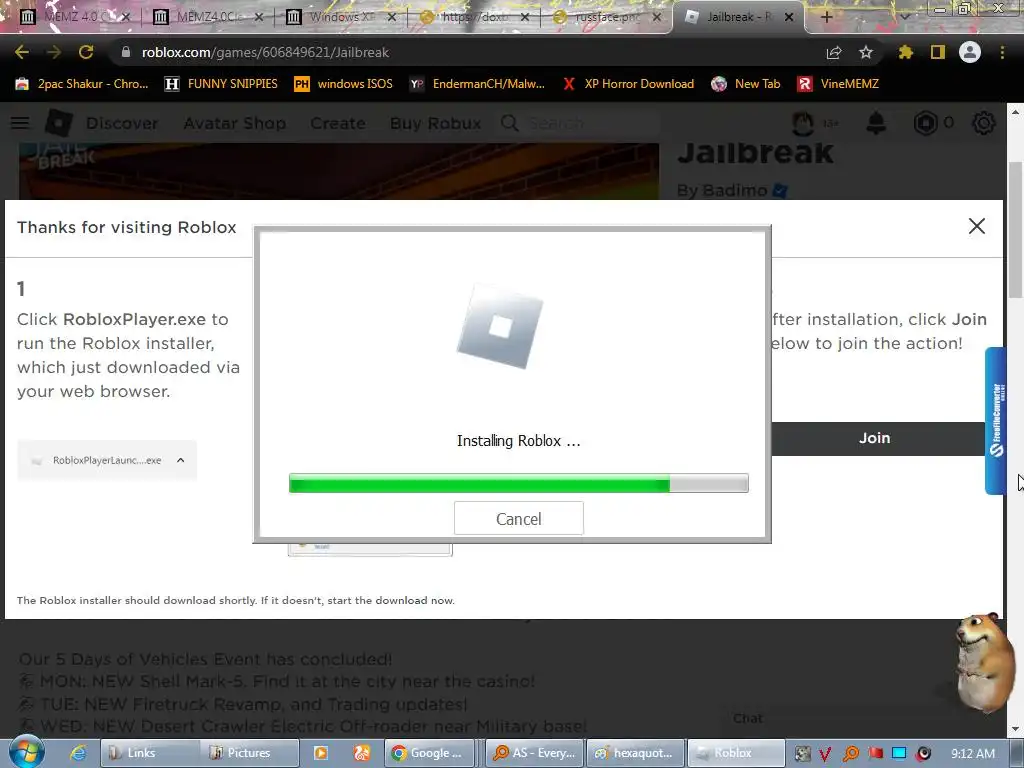Share this page icon in address bar
The width and height of the screenshot is (1024, 768).
point(834,52)
